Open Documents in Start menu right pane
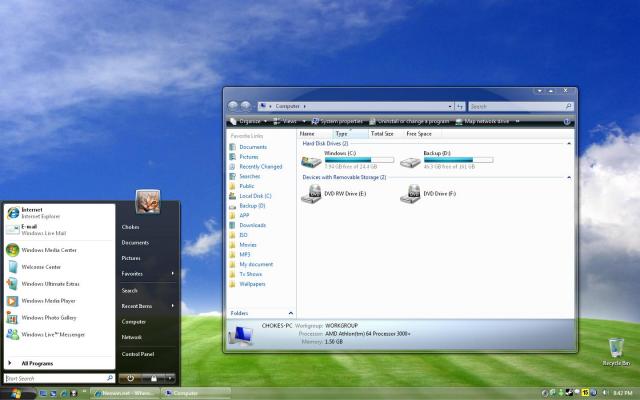 [x=135, y=242]
